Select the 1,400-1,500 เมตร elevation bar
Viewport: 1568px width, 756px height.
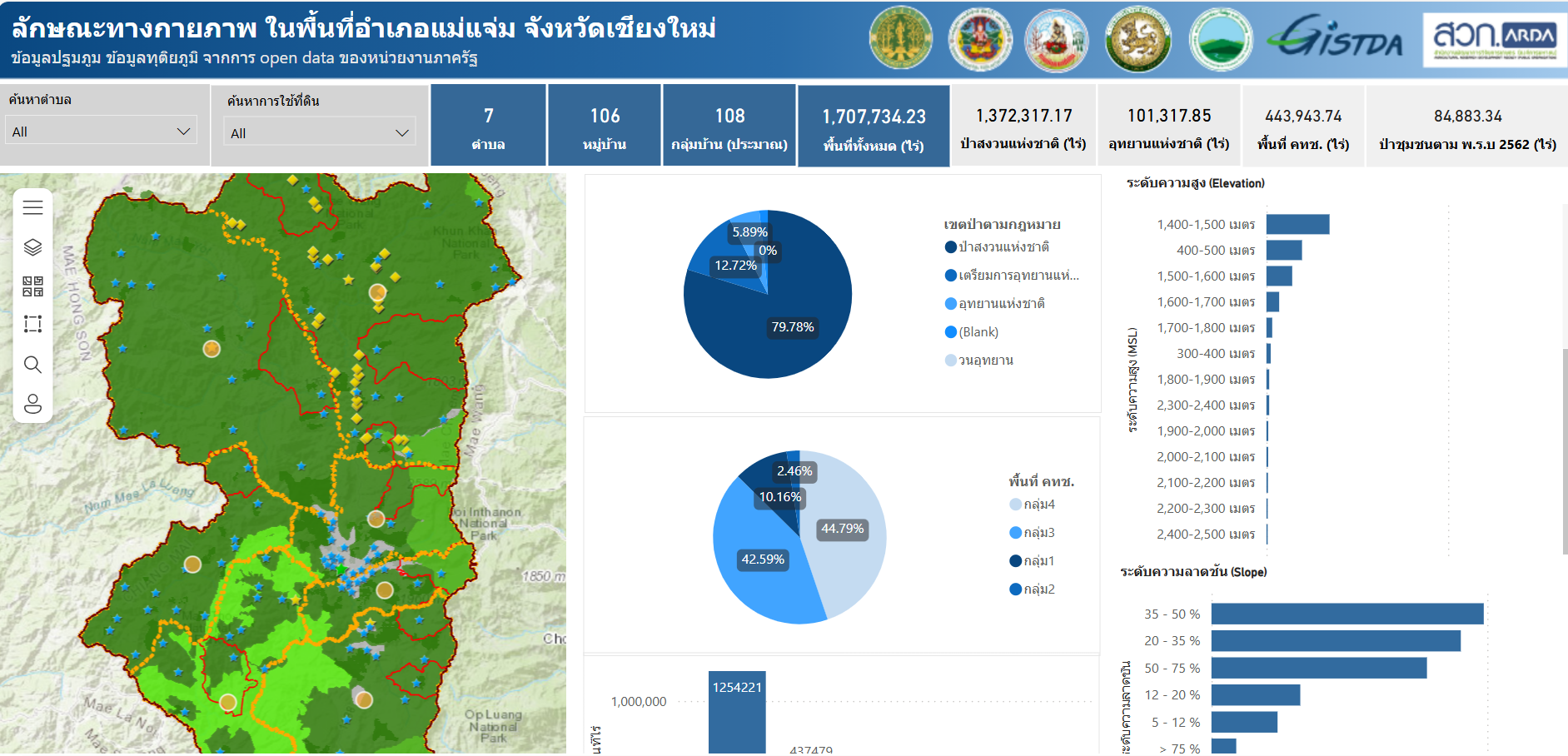click(1297, 225)
